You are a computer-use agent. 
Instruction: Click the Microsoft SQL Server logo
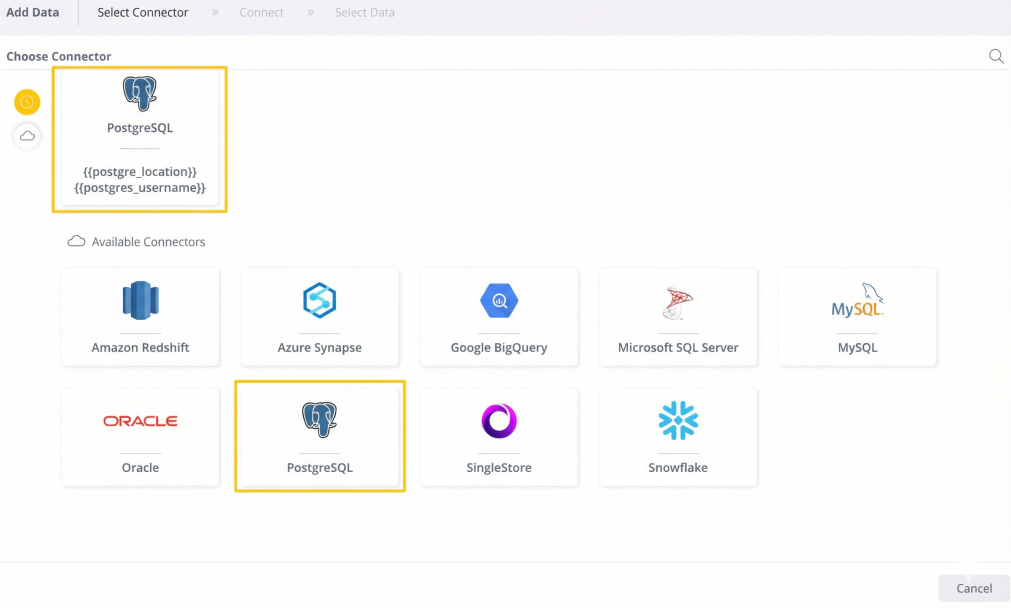click(678, 302)
